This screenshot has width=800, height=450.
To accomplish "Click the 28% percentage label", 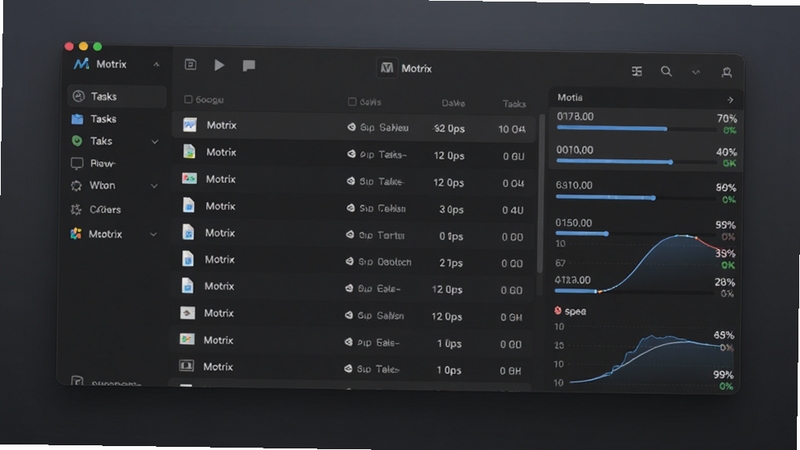I will (x=724, y=282).
